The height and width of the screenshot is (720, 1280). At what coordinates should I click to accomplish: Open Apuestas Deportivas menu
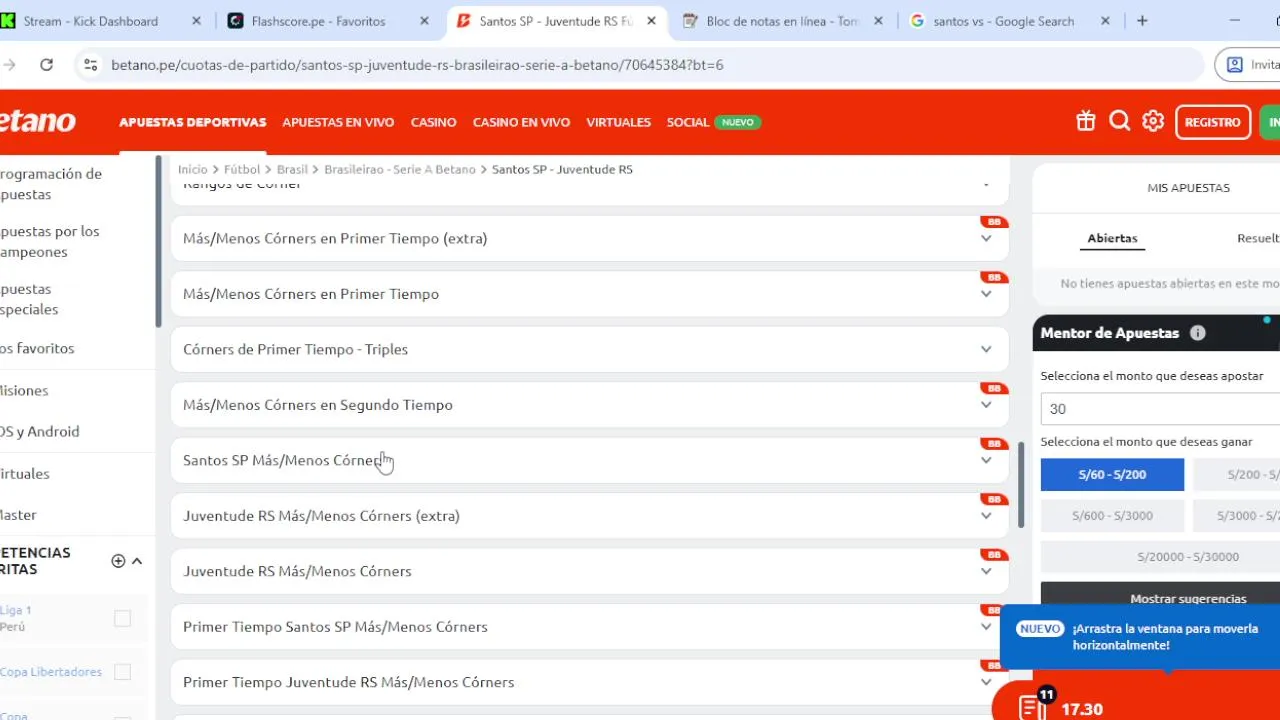pos(192,122)
